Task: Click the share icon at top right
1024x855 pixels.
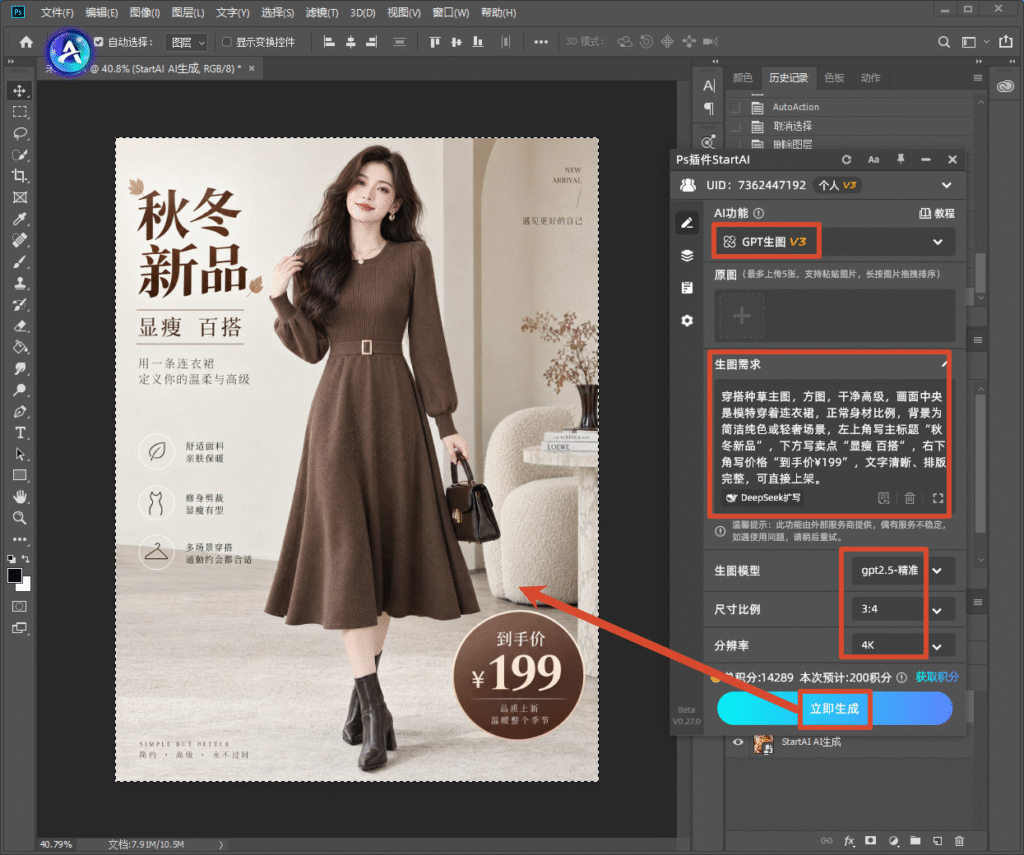Action: [1006, 42]
